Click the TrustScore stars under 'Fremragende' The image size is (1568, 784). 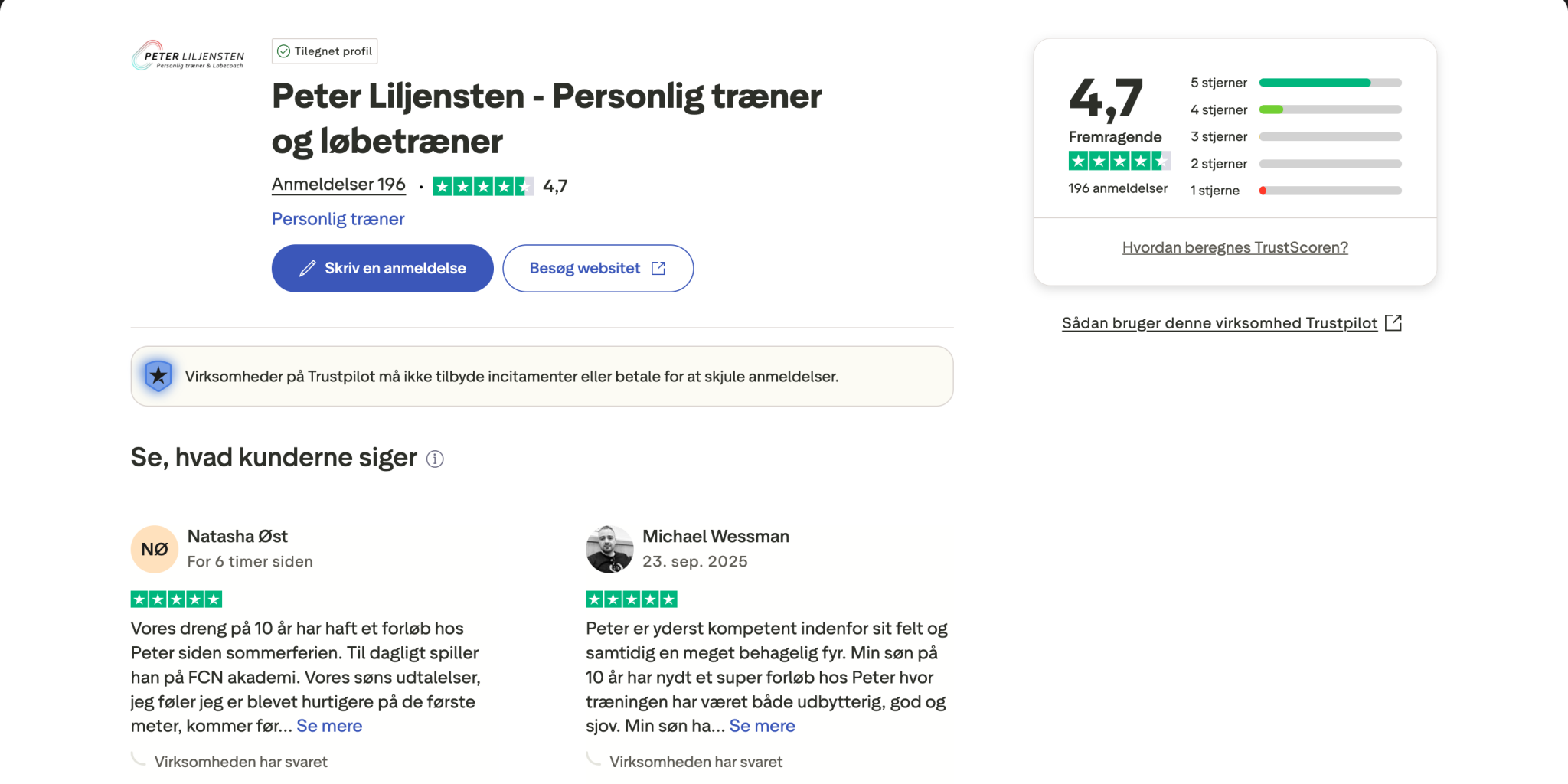pyautogui.click(x=1119, y=161)
